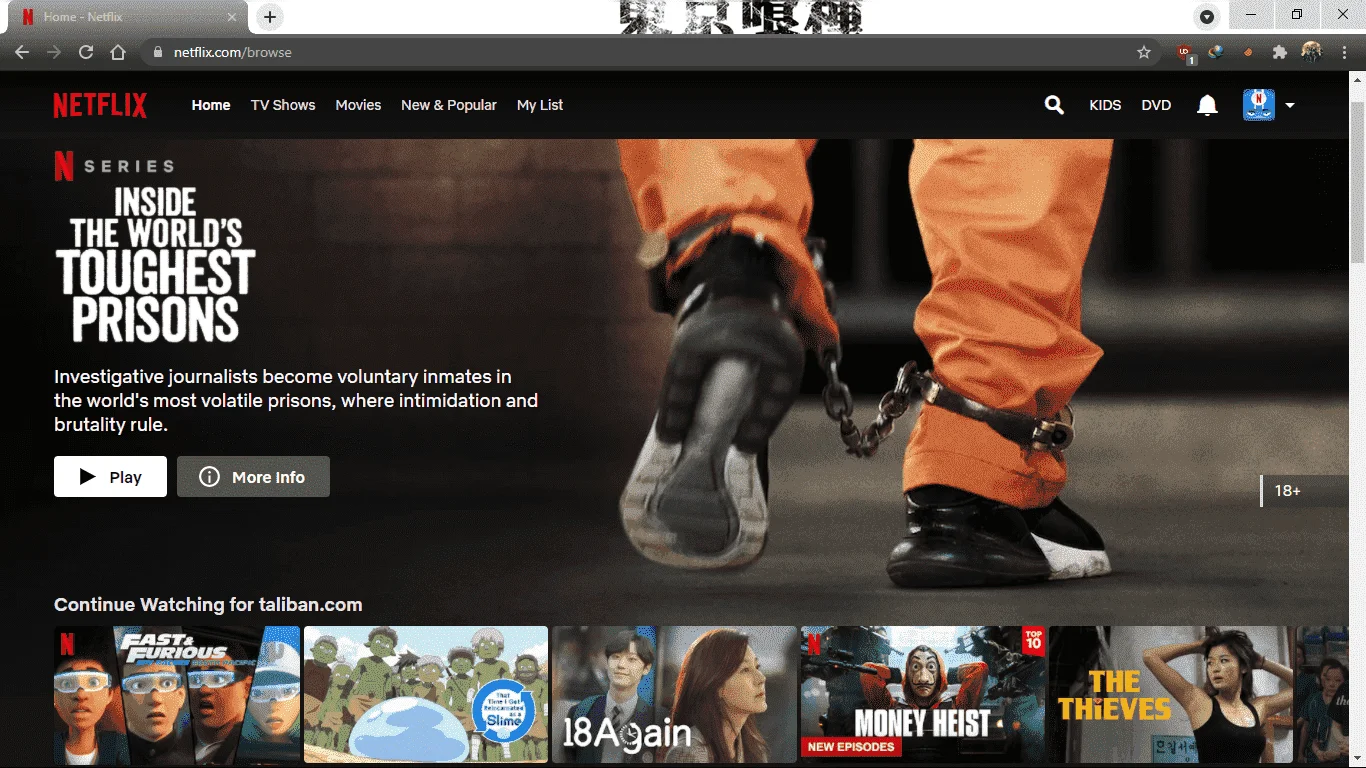The height and width of the screenshot is (768, 1366).
Task: Click the More Info button
Action: [x=253, y=477]
